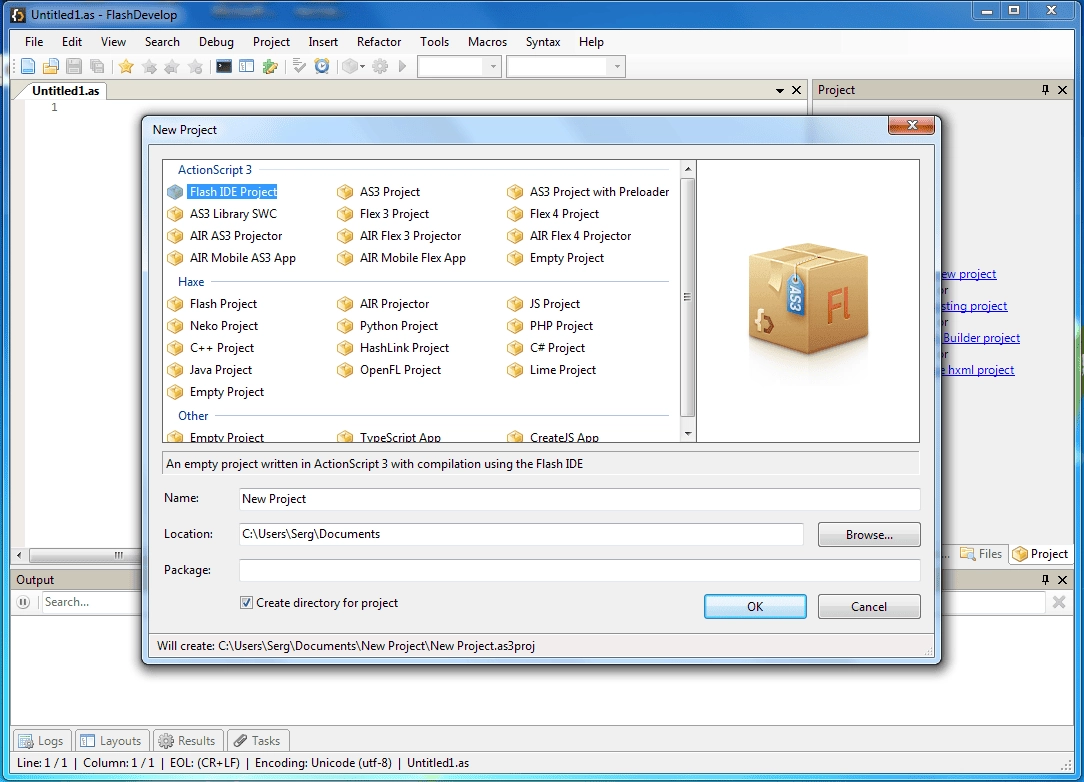
Task: Switch to the Project panel tab
Action: pyautogui.click(x=1040, y=554)
